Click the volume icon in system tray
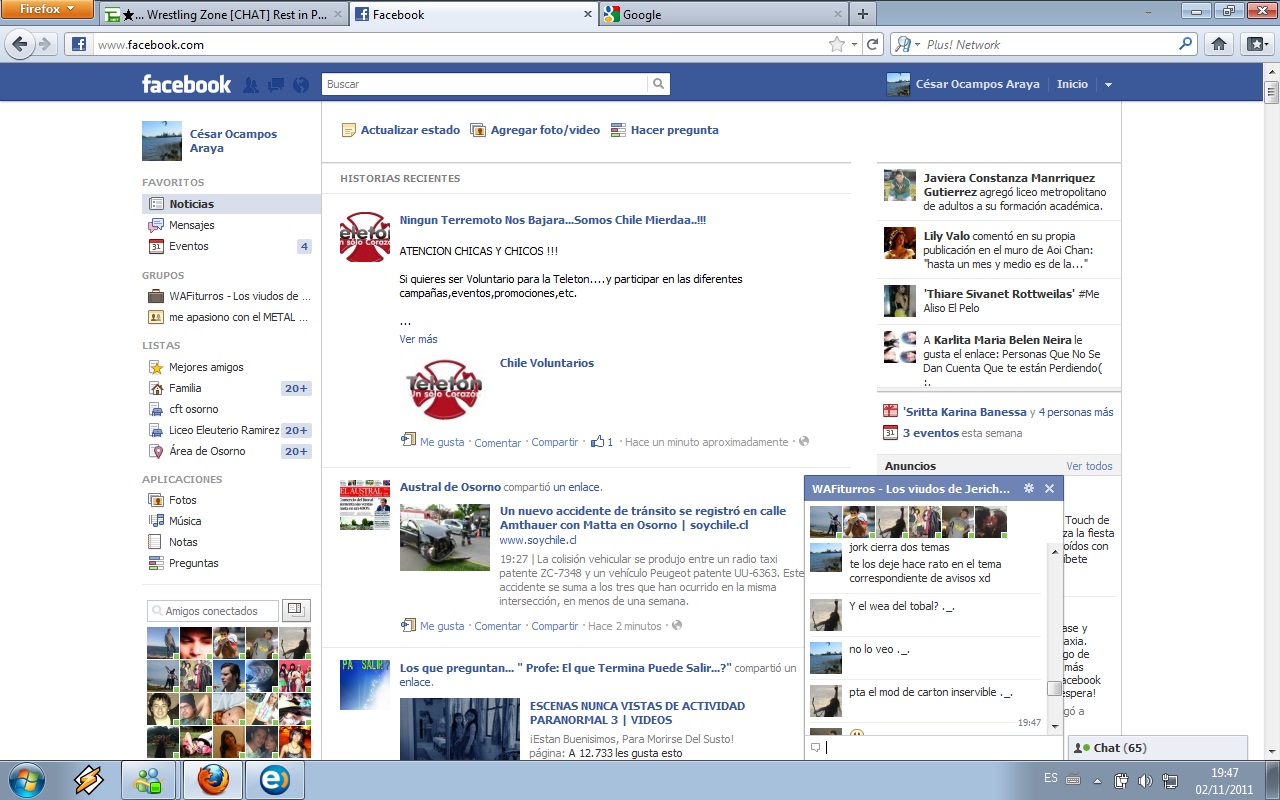1280x800 pixels. (x=1145, y=780)
